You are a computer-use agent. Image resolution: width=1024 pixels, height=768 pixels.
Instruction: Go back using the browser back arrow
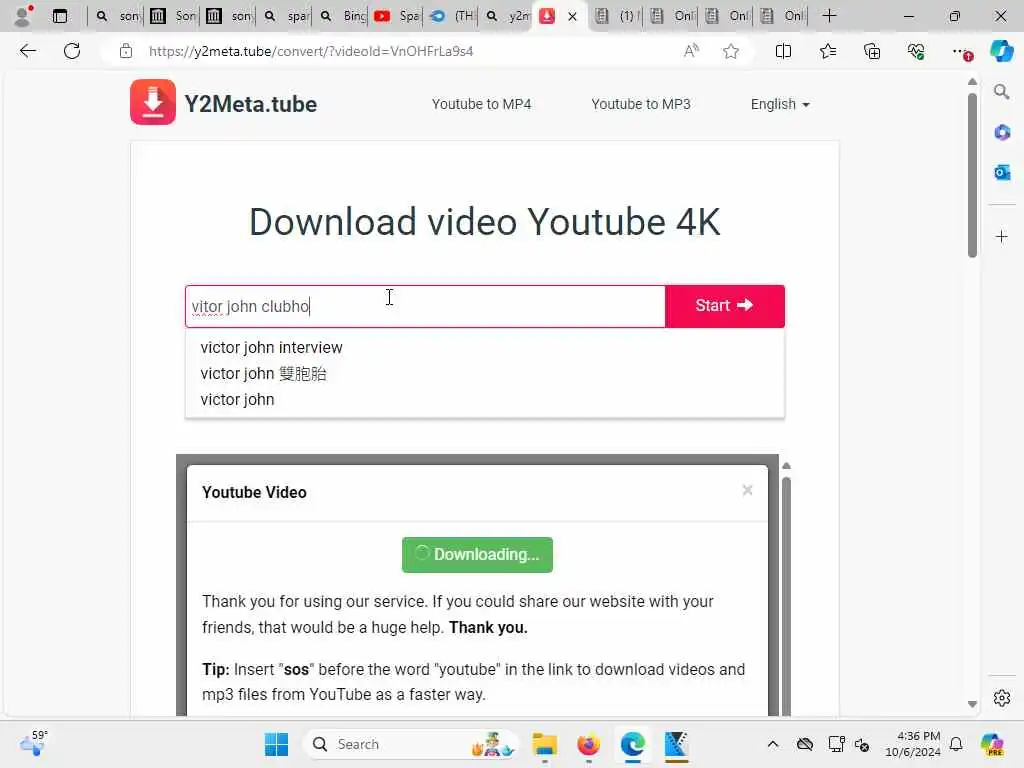pos(27,51)
